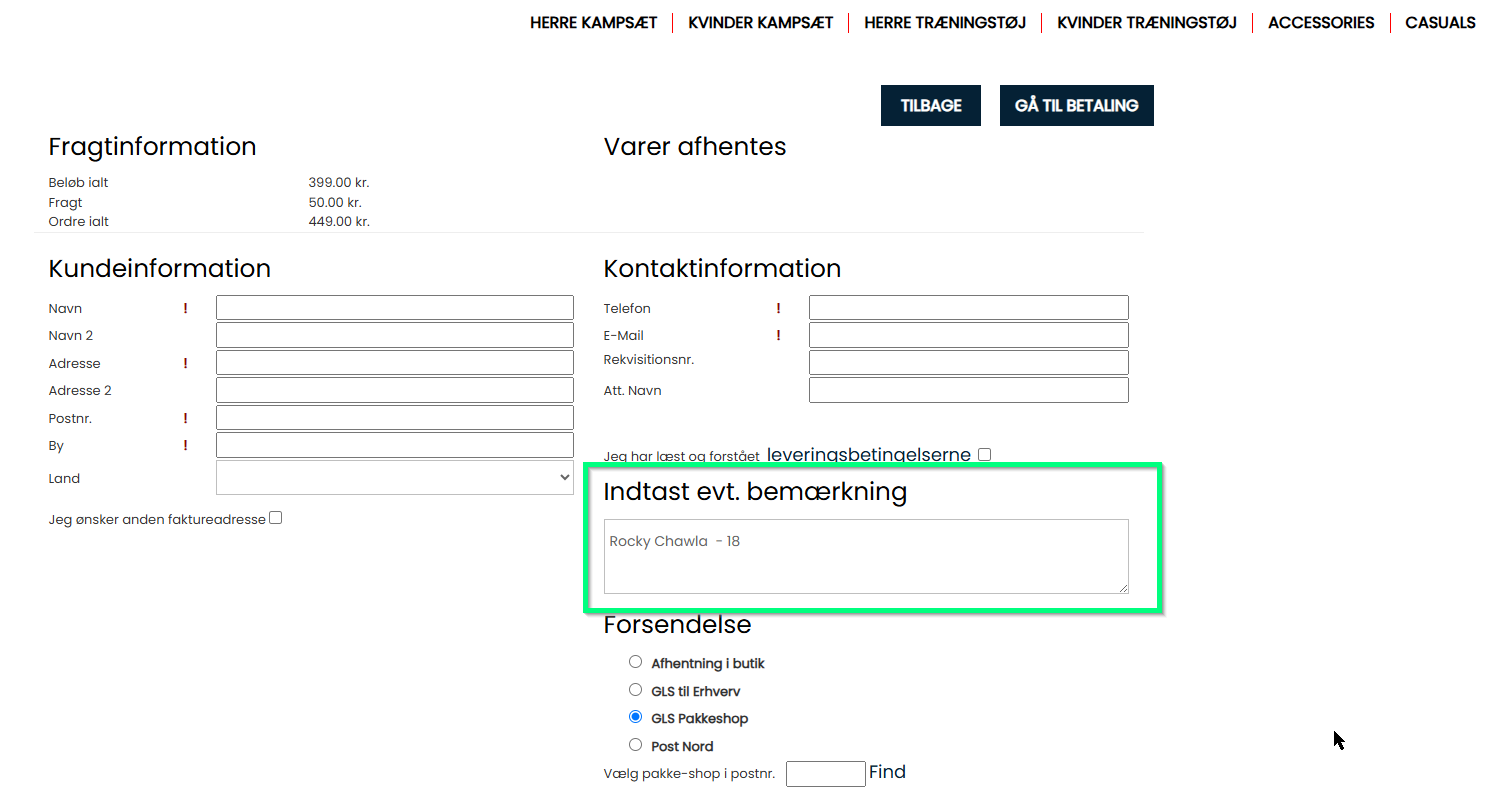Select CASUALS in top navigation
Image resolution: width=1486 pixels, height=810 pixels.
point(1439,23)
